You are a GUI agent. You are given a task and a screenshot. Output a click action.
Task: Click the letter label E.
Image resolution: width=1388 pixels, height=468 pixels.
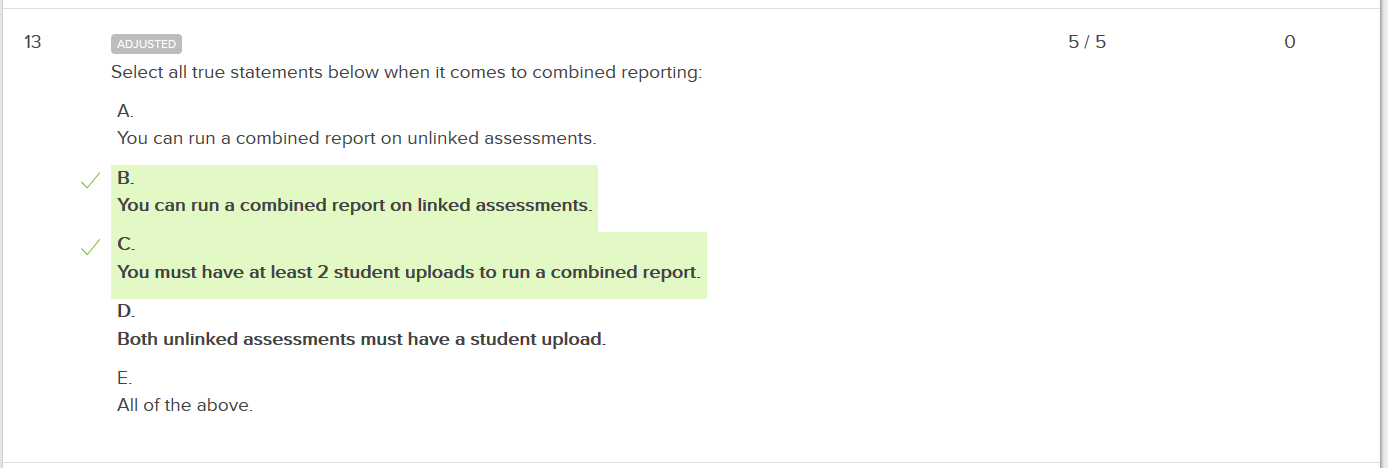pyautogui.click(x=125, y=378)
